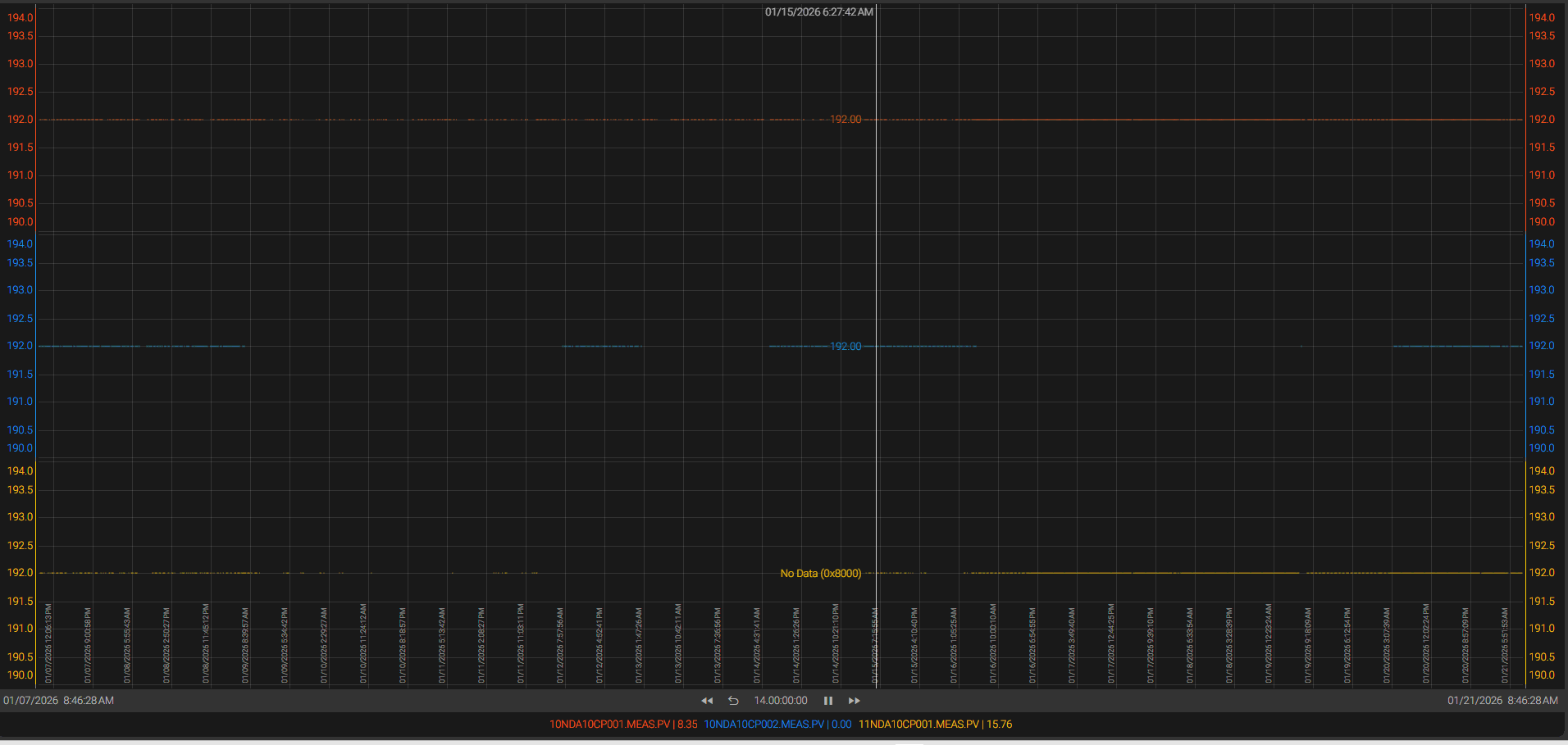Image resolution: width=1568 pixels, height=745 pixels.
Task: Click the cursor timestamp label 01/15/2026 6:27:42 AM
Action: click(818, 12)
